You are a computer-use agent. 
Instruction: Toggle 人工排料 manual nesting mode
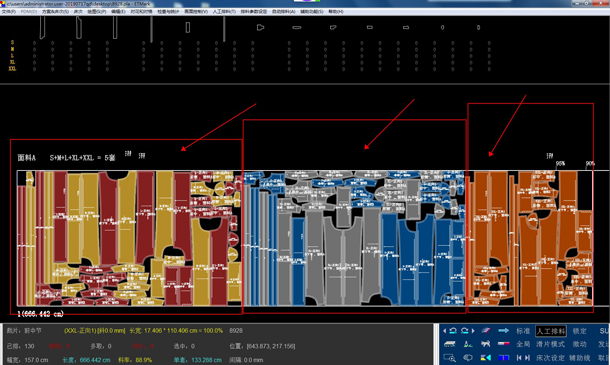click(551, 331)
